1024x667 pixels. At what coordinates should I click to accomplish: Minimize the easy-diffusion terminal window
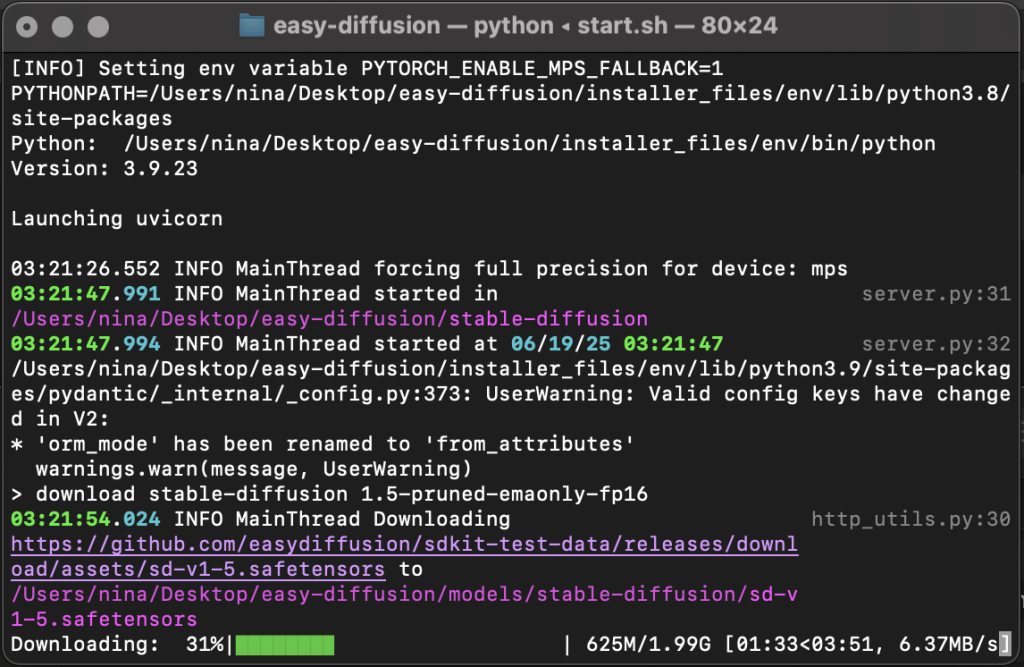pyautogui.click(x=63, y=27)
